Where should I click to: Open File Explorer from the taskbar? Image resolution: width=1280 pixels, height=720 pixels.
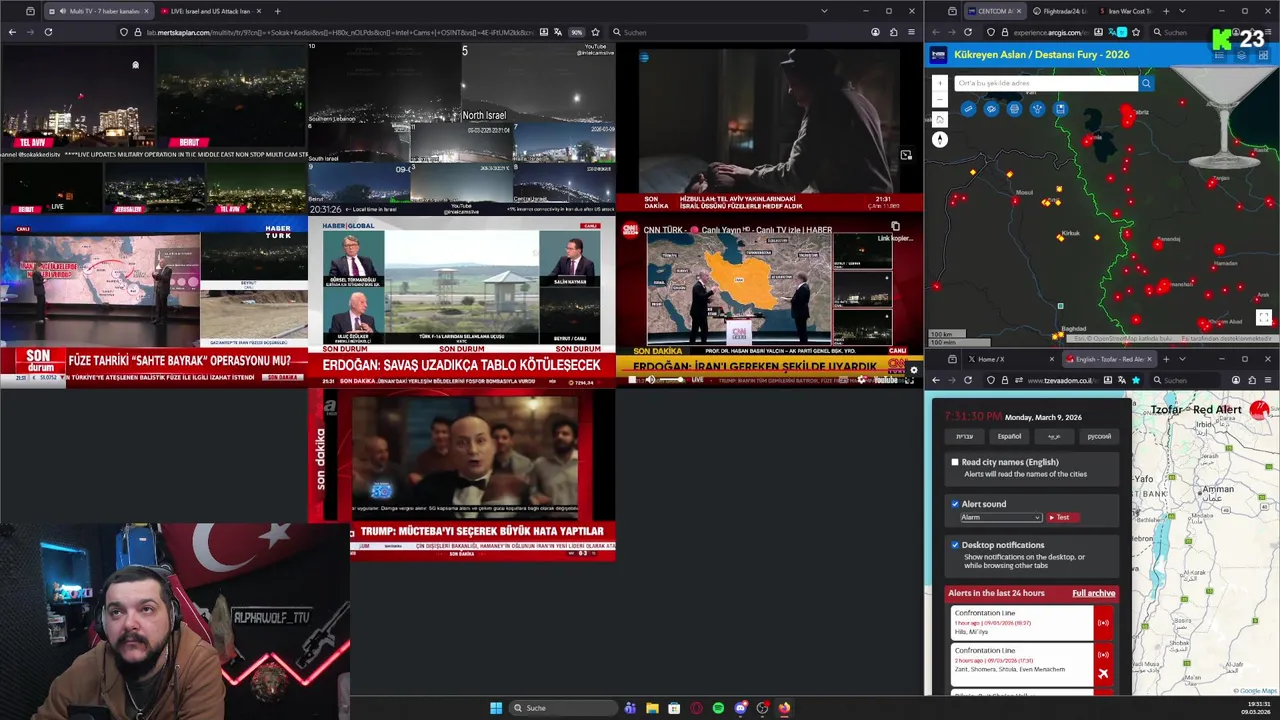(652, 708)
